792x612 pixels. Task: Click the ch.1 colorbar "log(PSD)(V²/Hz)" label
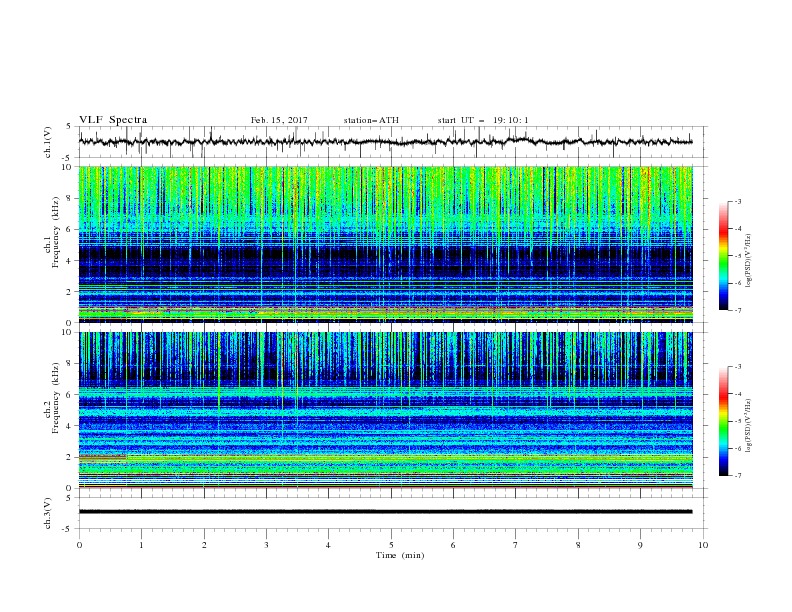click(750, 261)
